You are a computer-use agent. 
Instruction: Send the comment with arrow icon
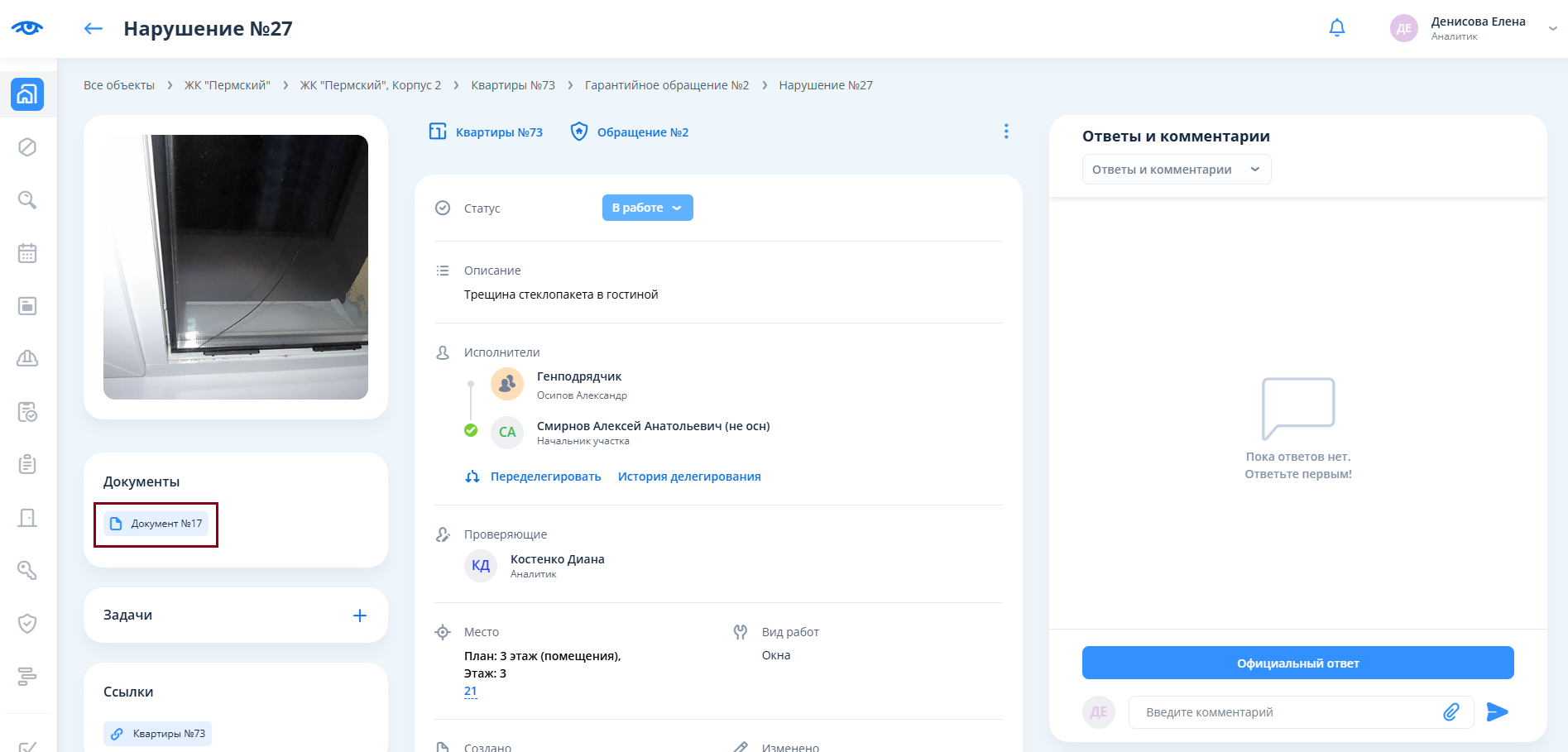point(1498,712)
